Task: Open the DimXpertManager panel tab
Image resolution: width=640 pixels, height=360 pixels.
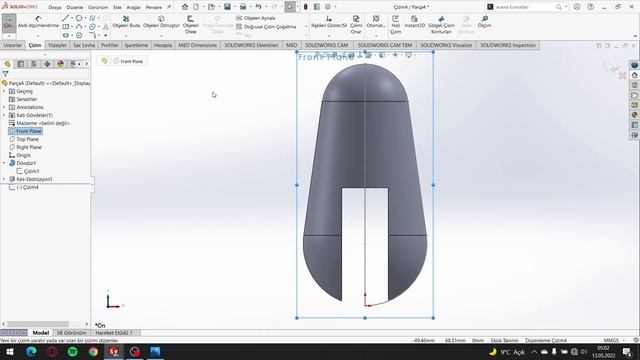Action: (x=47, y=64)
